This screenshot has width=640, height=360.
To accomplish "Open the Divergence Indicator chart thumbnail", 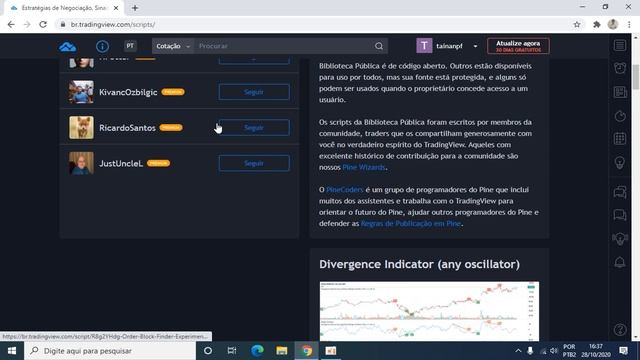I will [x=429, y=311].
